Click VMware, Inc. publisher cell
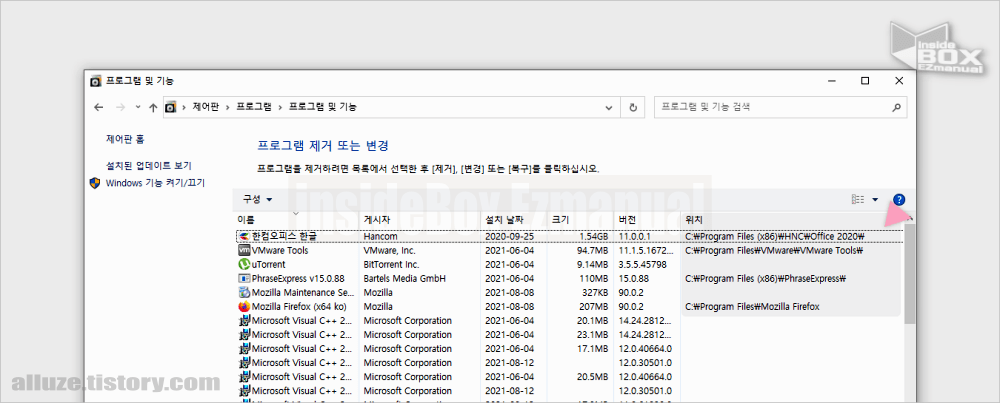 coord(390,251)
